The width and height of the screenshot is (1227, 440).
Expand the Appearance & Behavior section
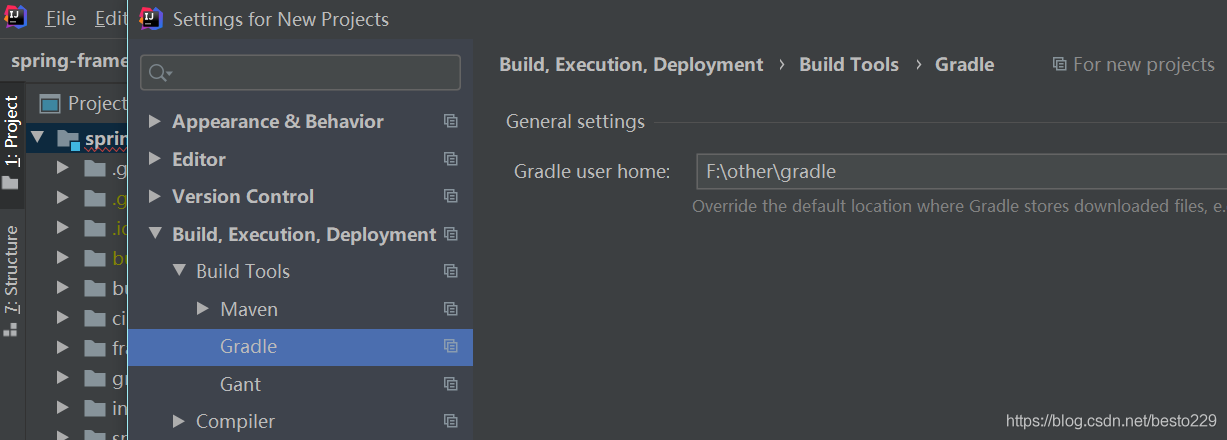point(155,121)
